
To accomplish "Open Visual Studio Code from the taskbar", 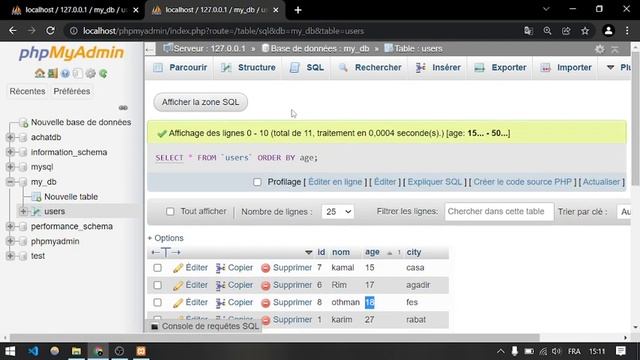I will [33, 351].
